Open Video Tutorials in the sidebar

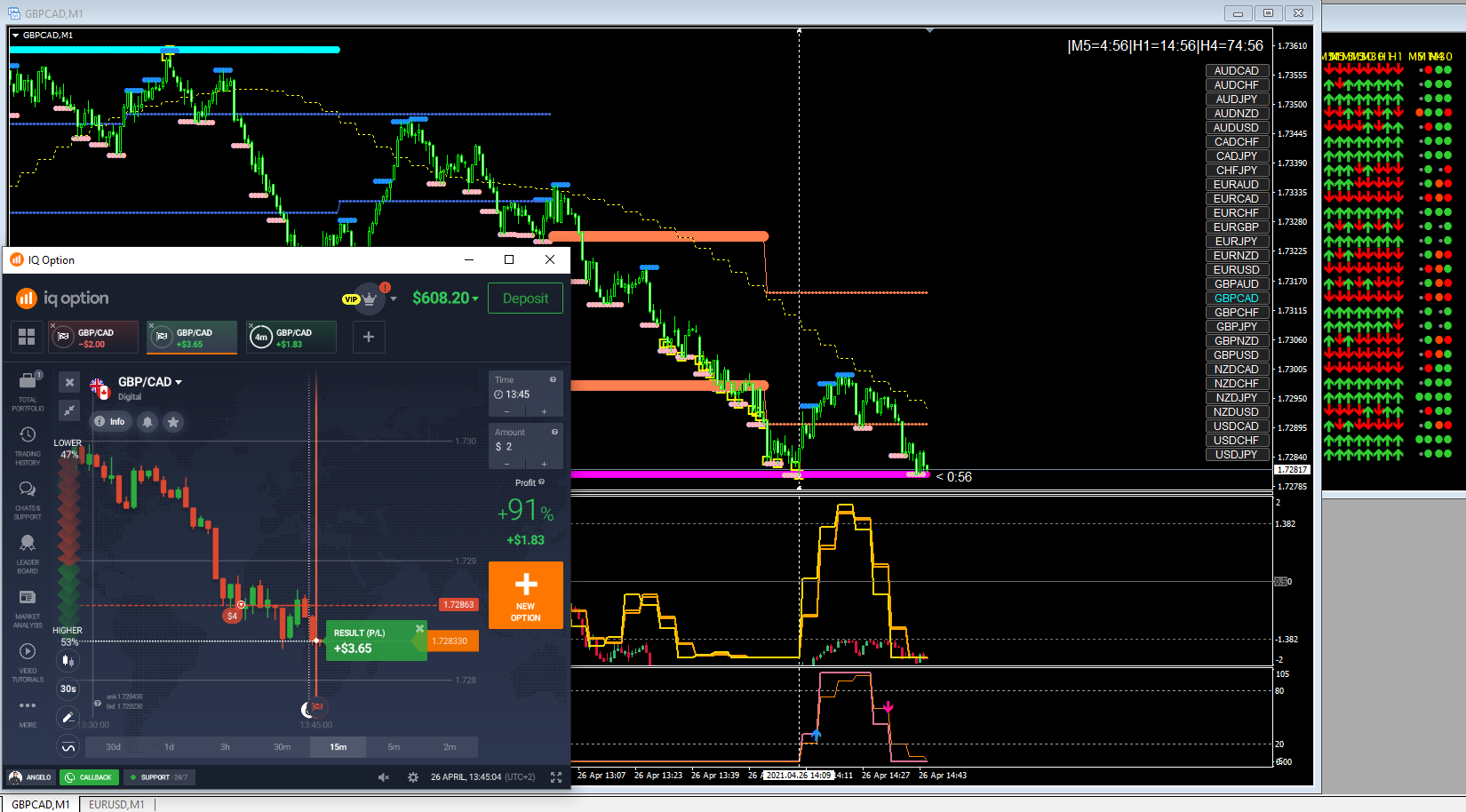[28, 663]
